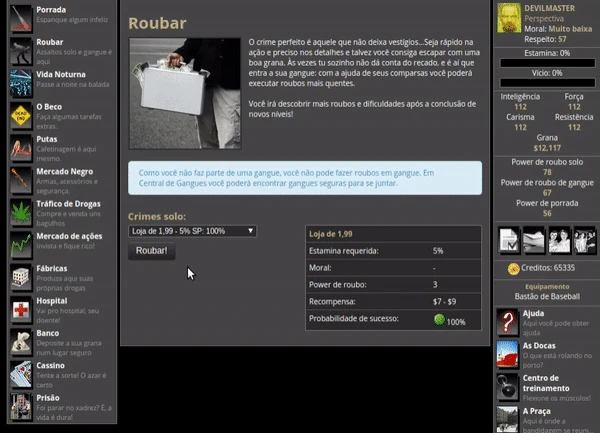This screenshot has width=600, height=433.
Task: Click the group-of-people gang icon
Action: coord(584,240)
